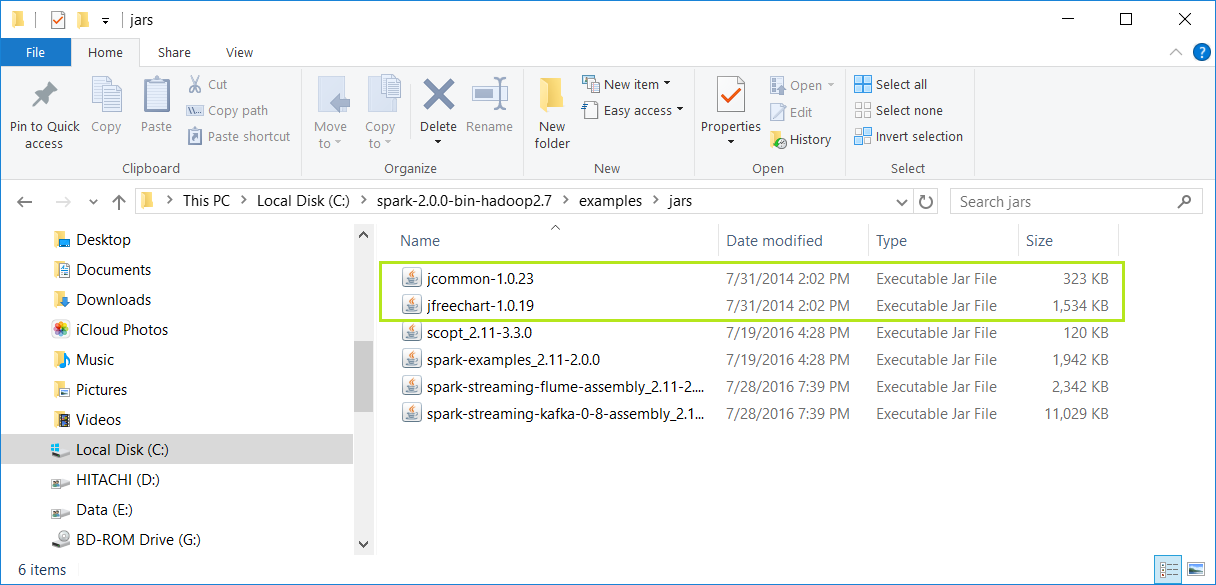Open the Open button dropdown

pos(831,86)
